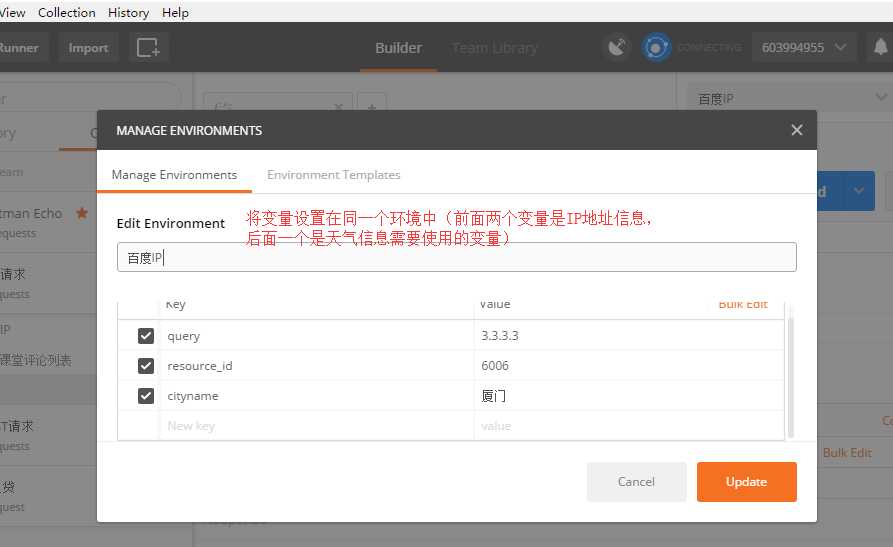The height and width of the screenshot is (547, 893).
Task: Click the cityname key cell
Action: point(317,395)
